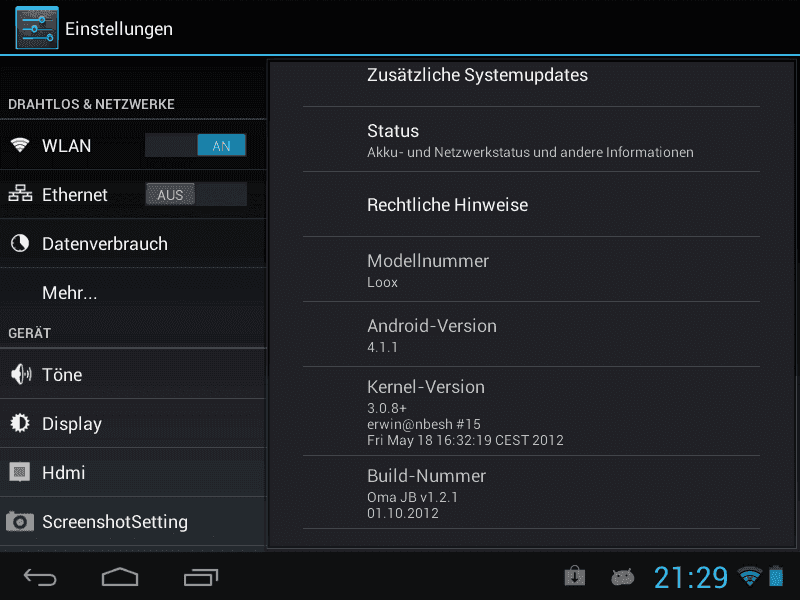Tap the Home navigation button

coord(120,577)
